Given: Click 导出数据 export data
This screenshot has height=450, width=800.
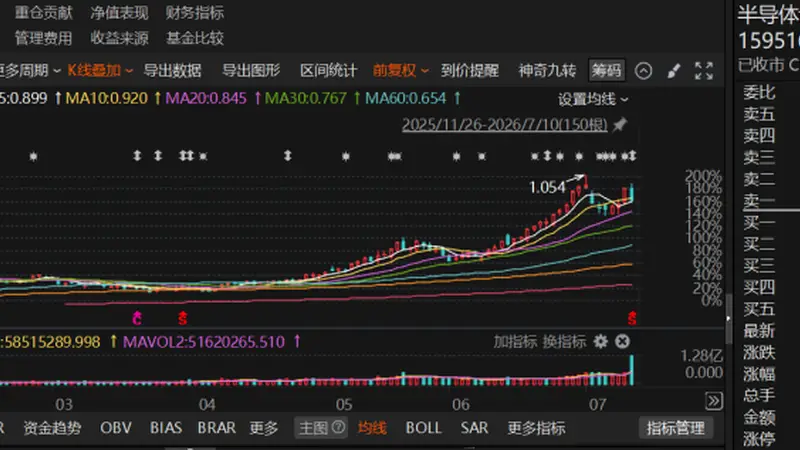Looking at the screenshot, I should pyautogui.click(x=172, y=70).
